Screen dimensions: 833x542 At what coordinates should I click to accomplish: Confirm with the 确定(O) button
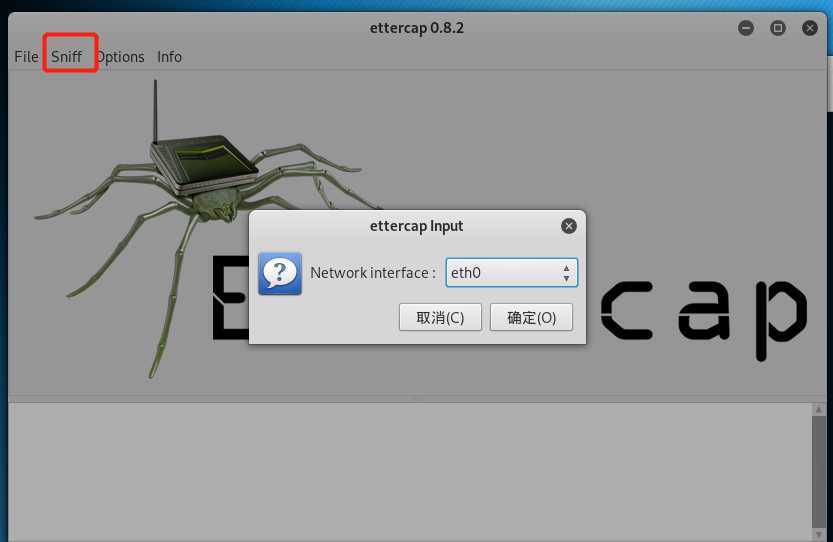coord(531,317)
